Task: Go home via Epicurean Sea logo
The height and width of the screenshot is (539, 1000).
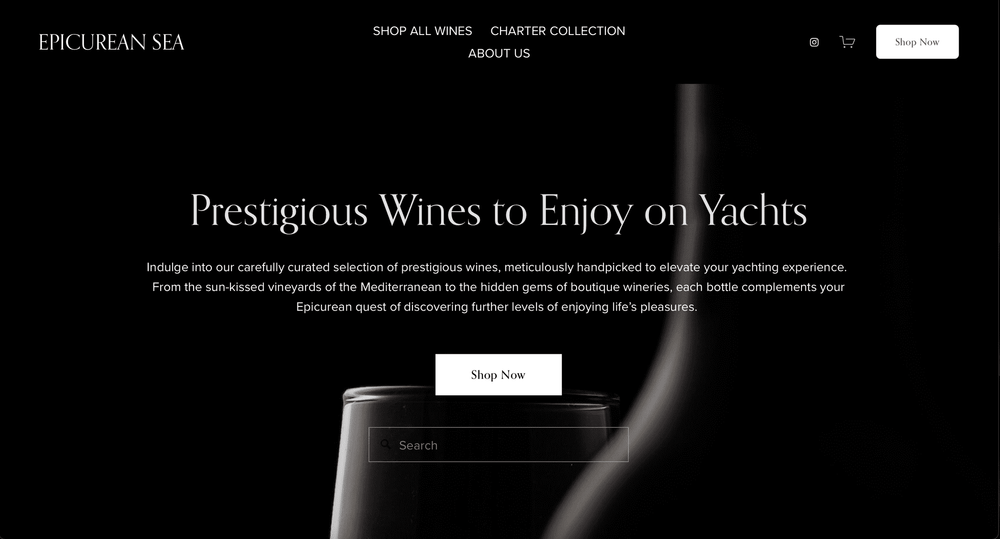Action: [112, 42]
